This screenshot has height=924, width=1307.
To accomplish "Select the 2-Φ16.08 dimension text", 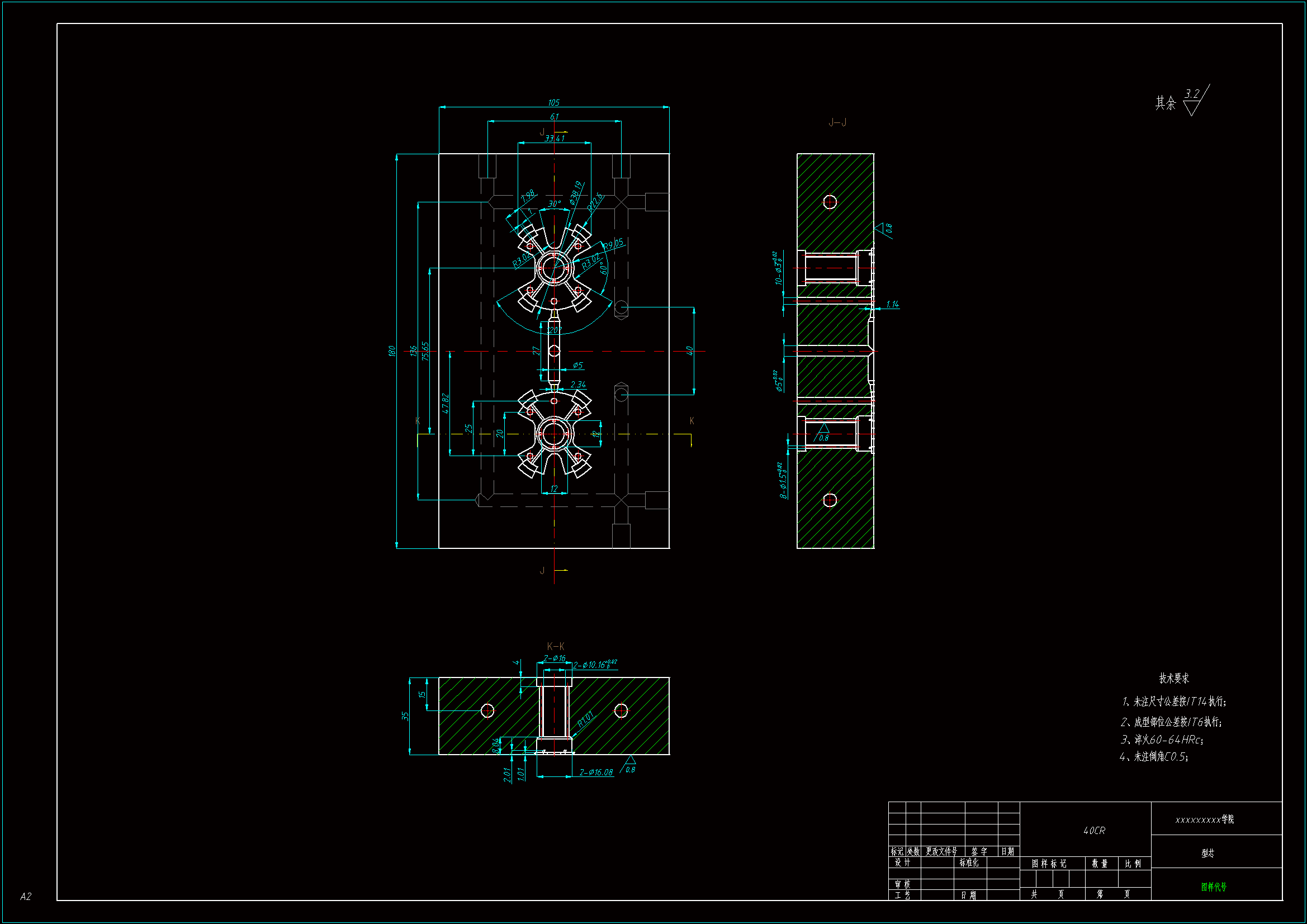I will 595,772.
